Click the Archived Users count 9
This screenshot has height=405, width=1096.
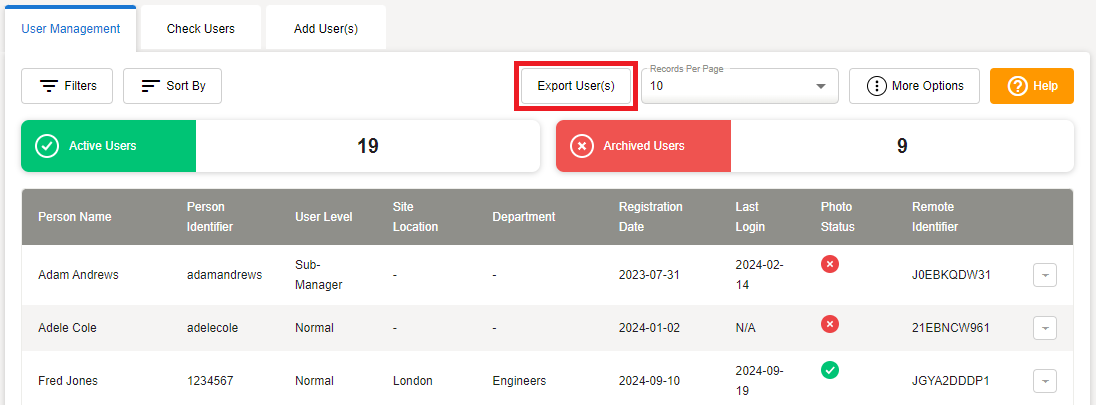click(901, 146)
